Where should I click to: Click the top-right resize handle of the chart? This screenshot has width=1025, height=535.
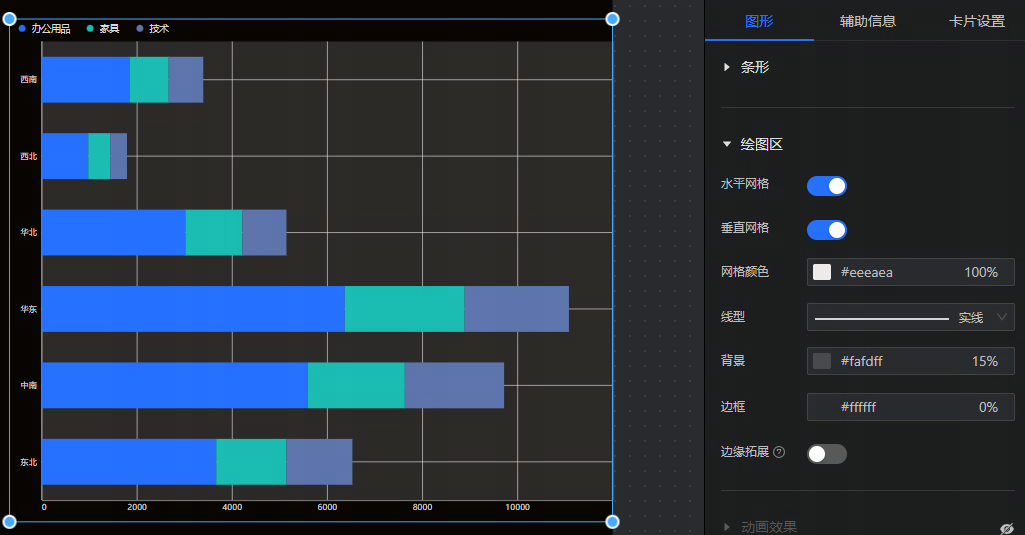click(x=612, y=19)
